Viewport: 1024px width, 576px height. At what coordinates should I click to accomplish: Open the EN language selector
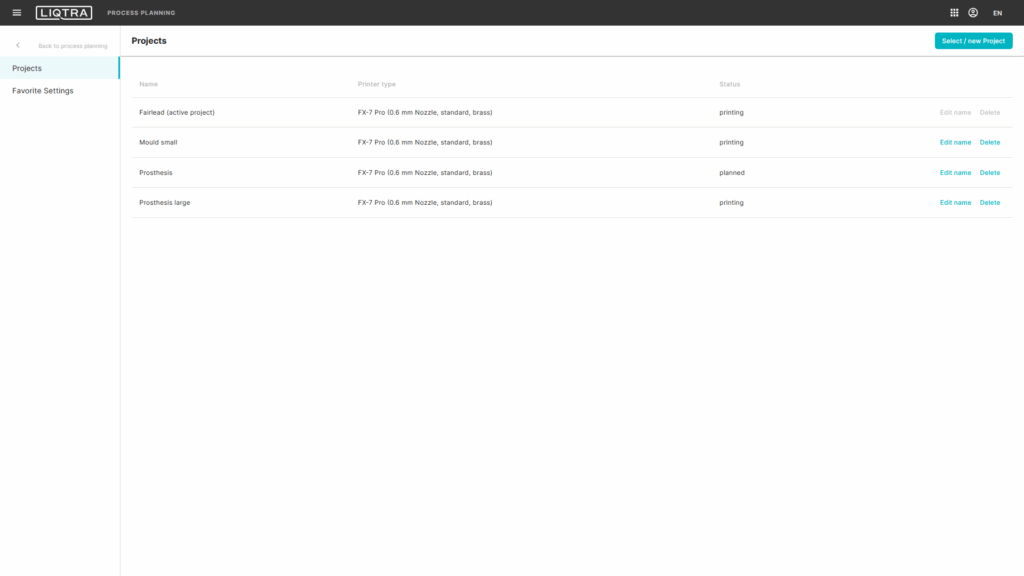997,13
